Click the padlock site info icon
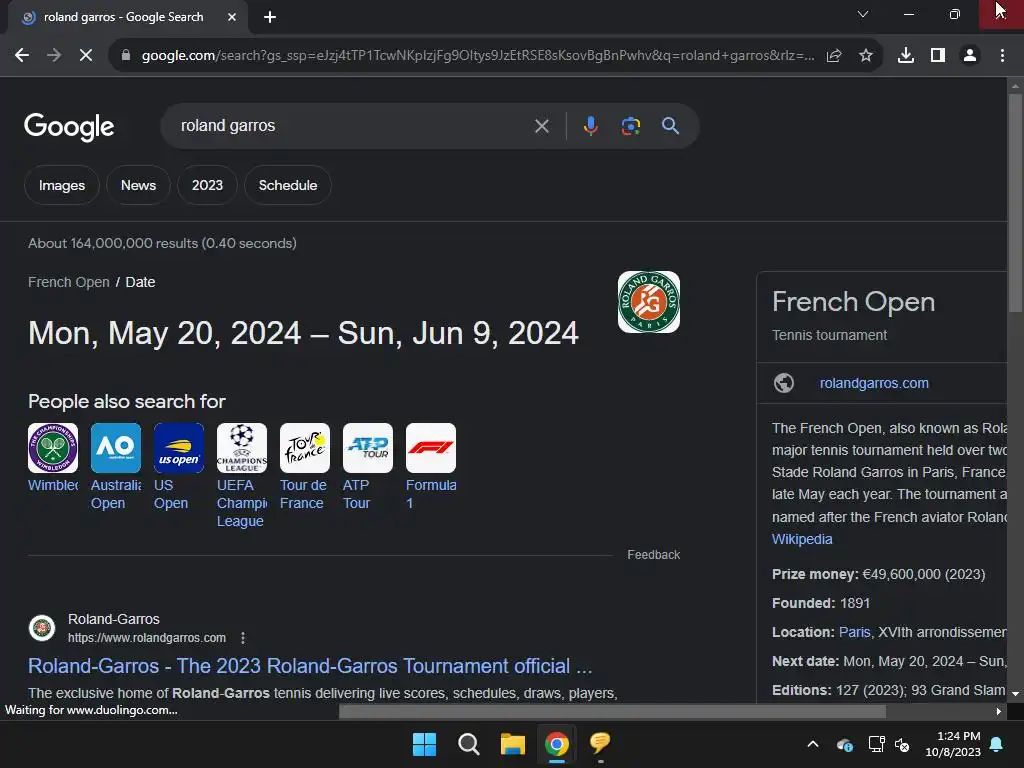This screenshot has height=768, width=1024. pos(126,56)
